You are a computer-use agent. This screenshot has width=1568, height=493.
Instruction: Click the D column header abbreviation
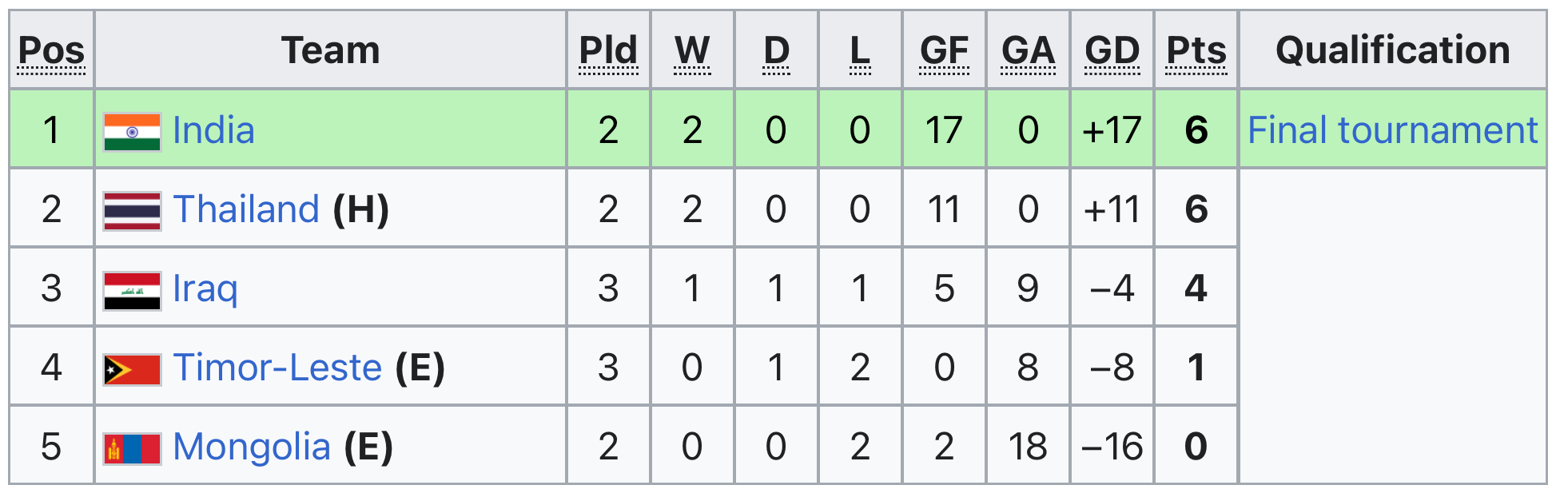776,51
